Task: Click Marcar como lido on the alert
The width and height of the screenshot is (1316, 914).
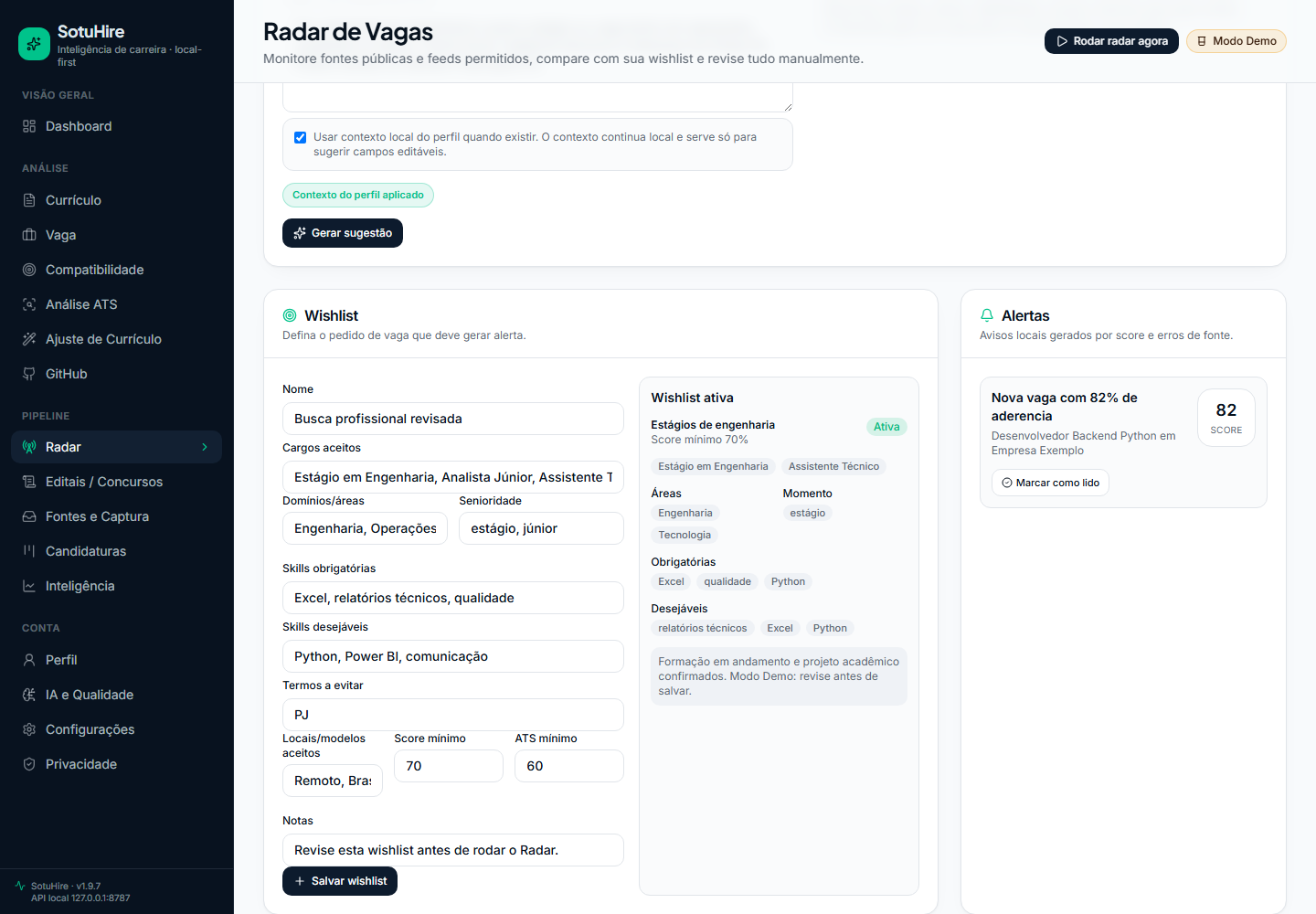Action: click(1050, 483)
